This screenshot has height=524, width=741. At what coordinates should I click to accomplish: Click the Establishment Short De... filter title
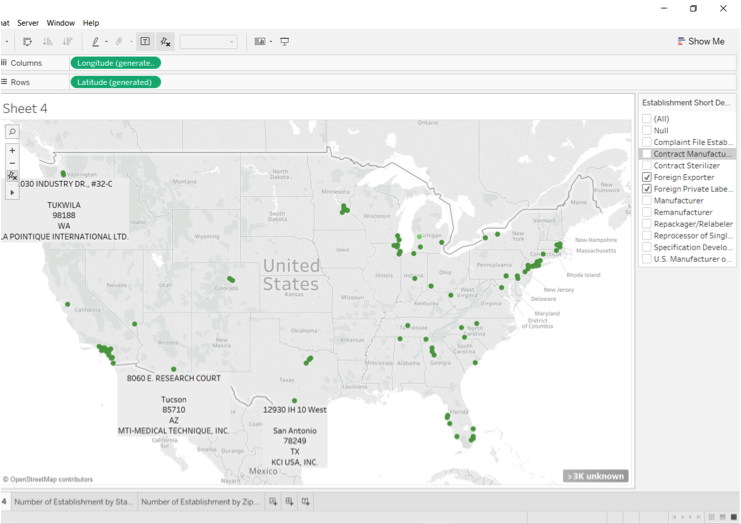coord(686,103)
